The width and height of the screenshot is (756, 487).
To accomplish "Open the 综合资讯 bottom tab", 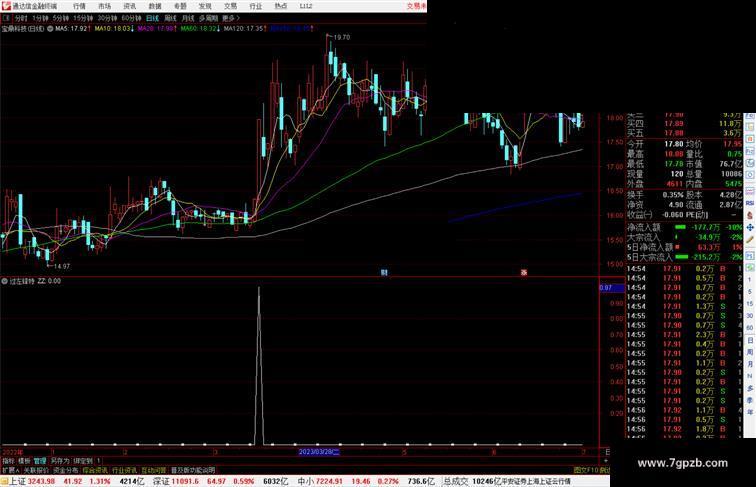I will (x=95, y=470).
